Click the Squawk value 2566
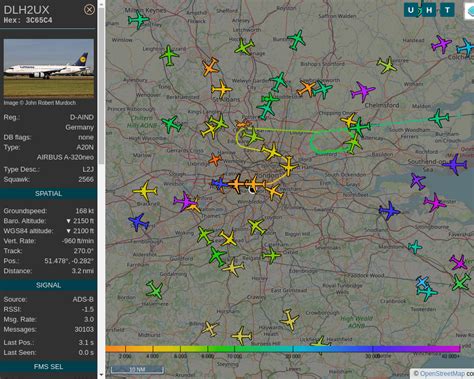This screenshot has width=474, height=379. pyautogui.click(x=86, y=179)
